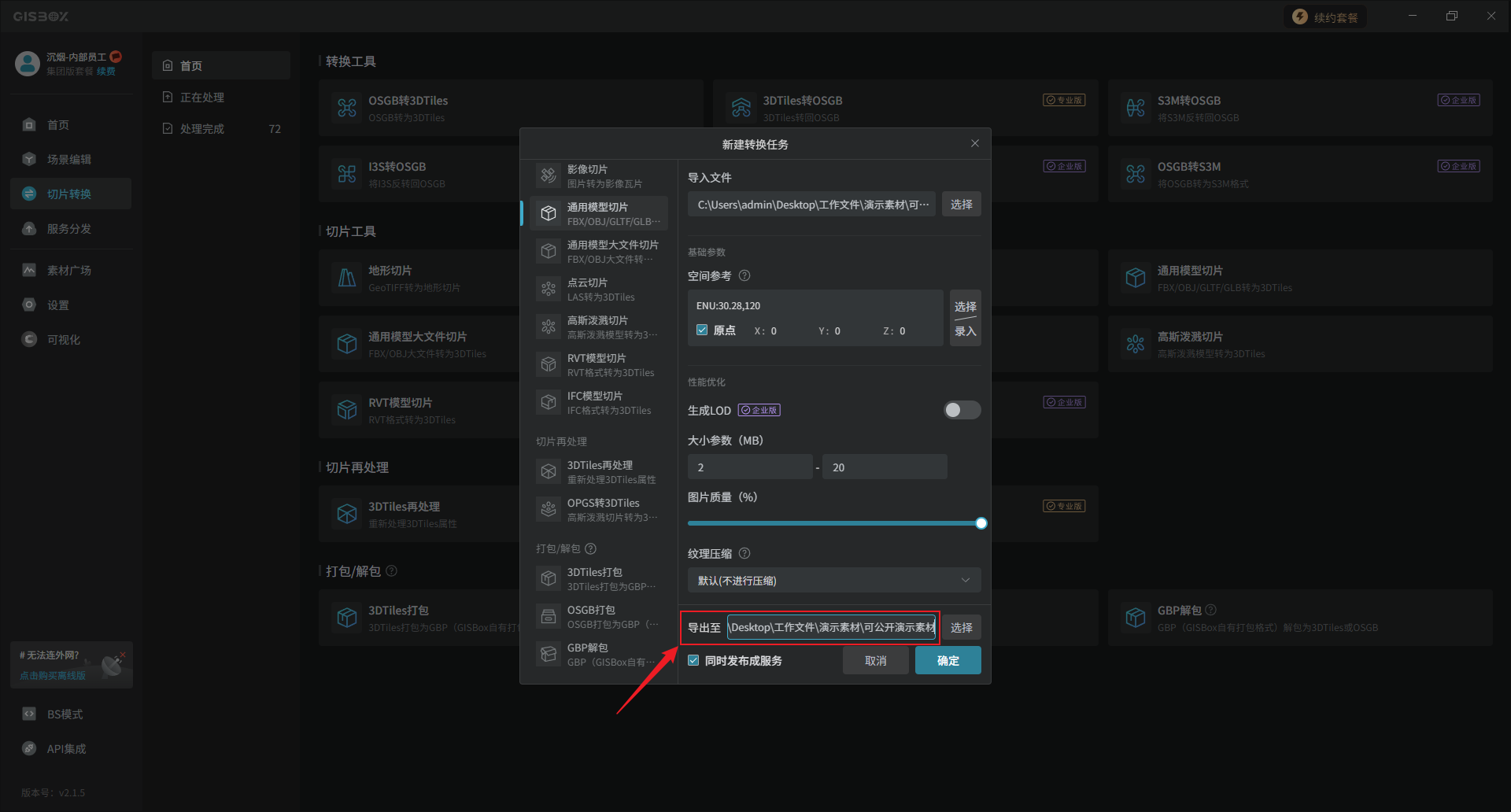Expand the 纹理压缩 dropdown
The image size is (1511, 812).
pos(833,581)
